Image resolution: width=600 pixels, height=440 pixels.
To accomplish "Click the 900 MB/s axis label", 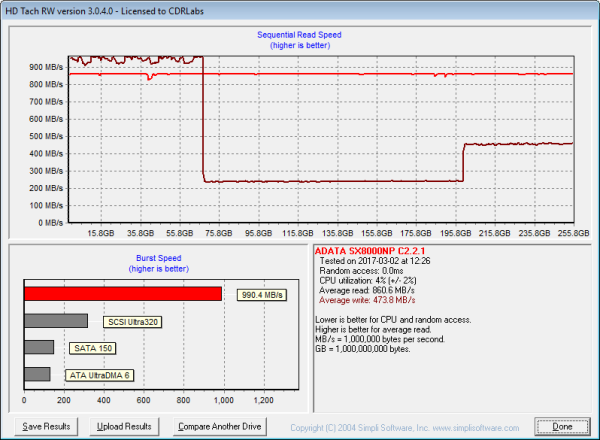I will (x=46, y=67).
